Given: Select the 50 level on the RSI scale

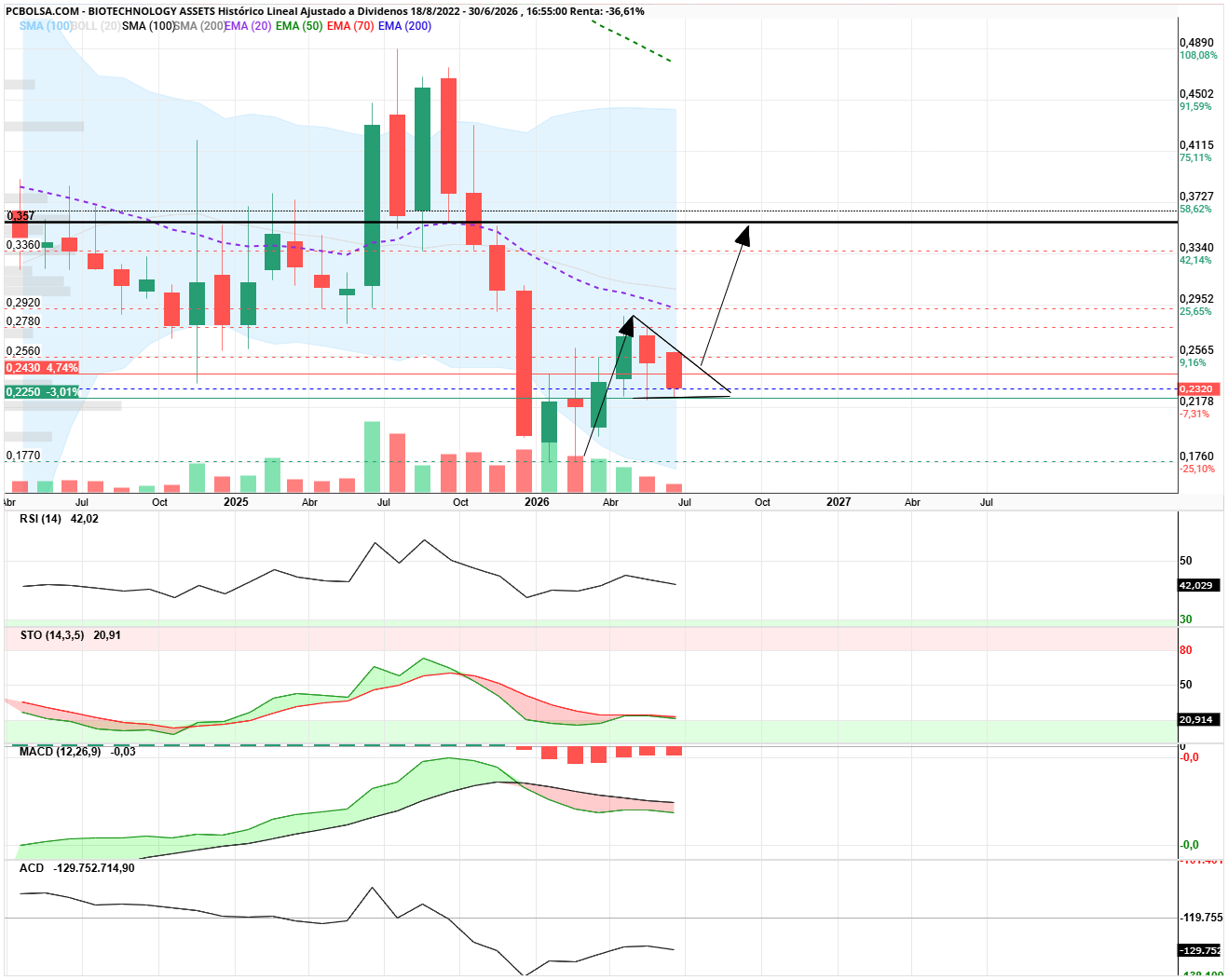Looking at the screenshot, I should coord(1186,561).
